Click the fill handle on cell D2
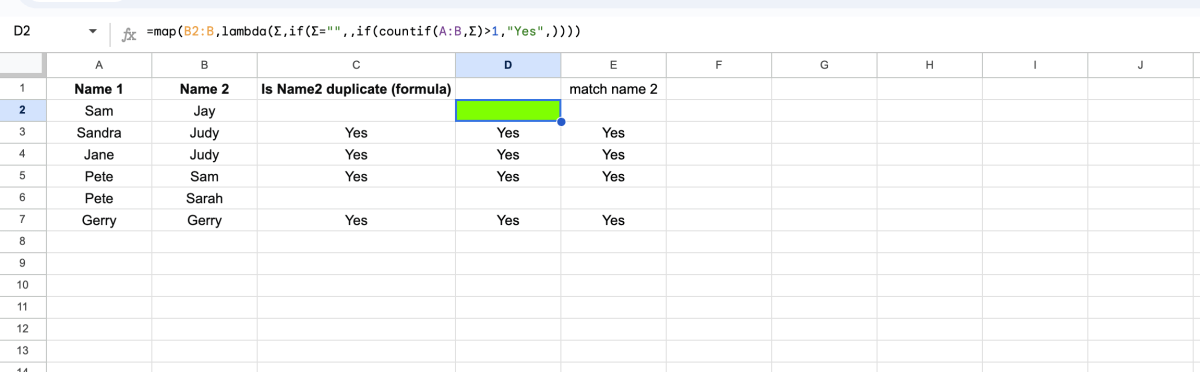 (x=561, y=122)
